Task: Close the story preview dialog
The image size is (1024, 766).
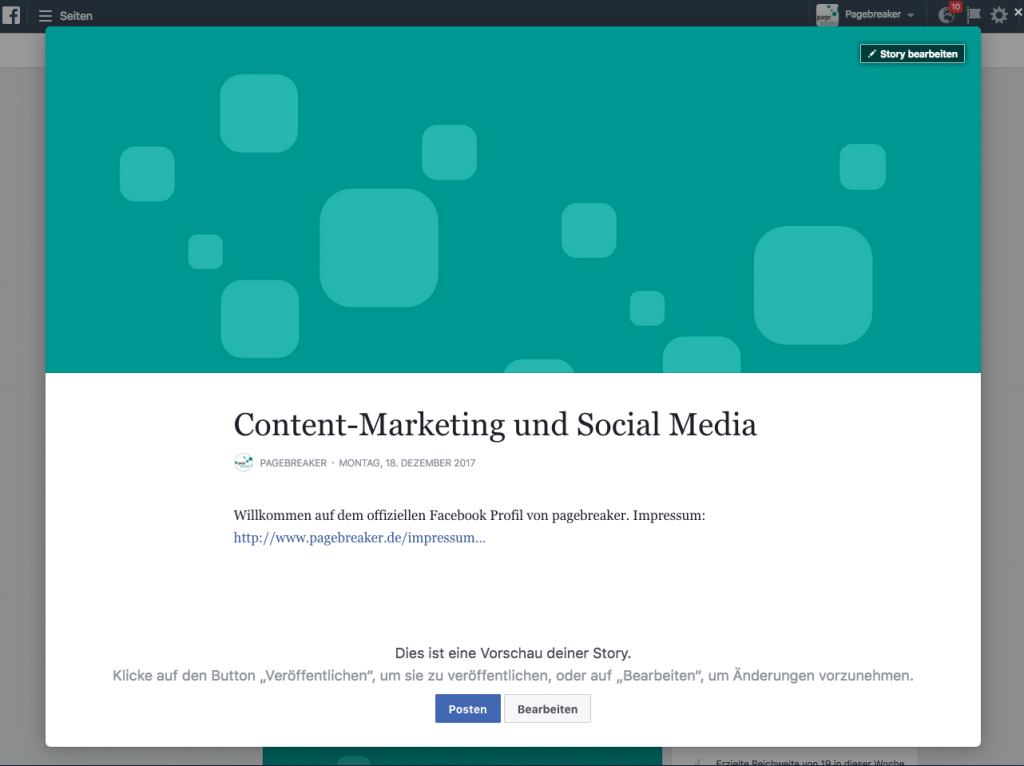Action: 1018,12
